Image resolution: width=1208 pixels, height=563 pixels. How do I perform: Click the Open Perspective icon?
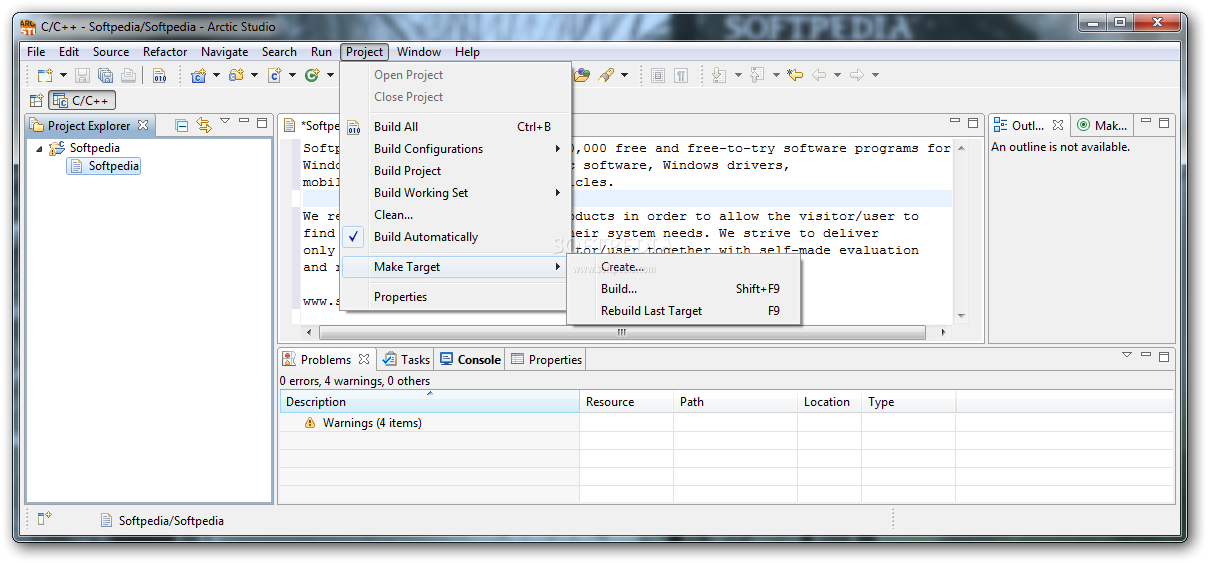(36, 100)
